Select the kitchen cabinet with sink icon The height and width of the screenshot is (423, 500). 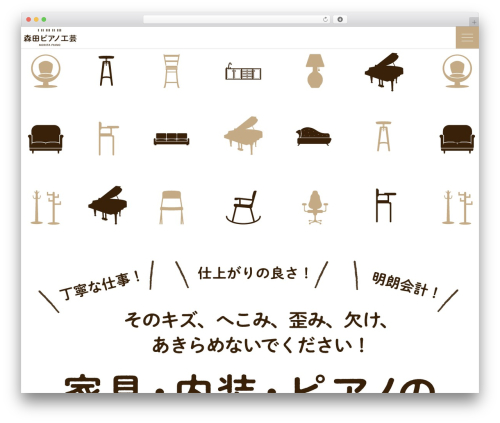click(x=243, y=71)
